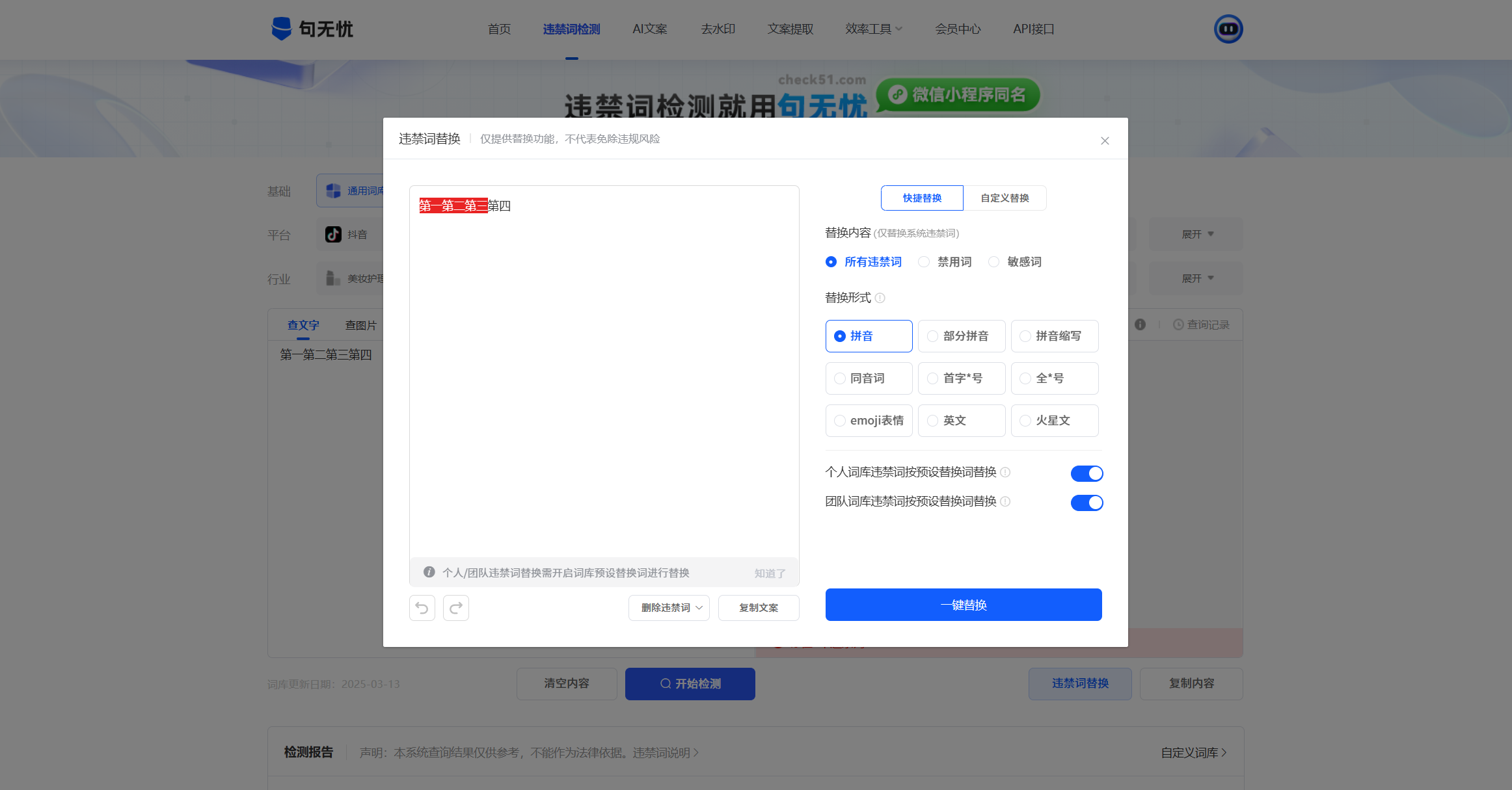
Task: Click the 一键替换 button
Action: 963,605
